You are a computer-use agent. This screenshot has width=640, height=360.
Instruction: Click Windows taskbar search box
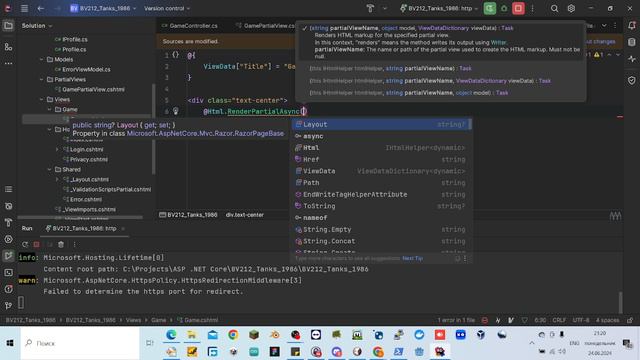point(80,343)
